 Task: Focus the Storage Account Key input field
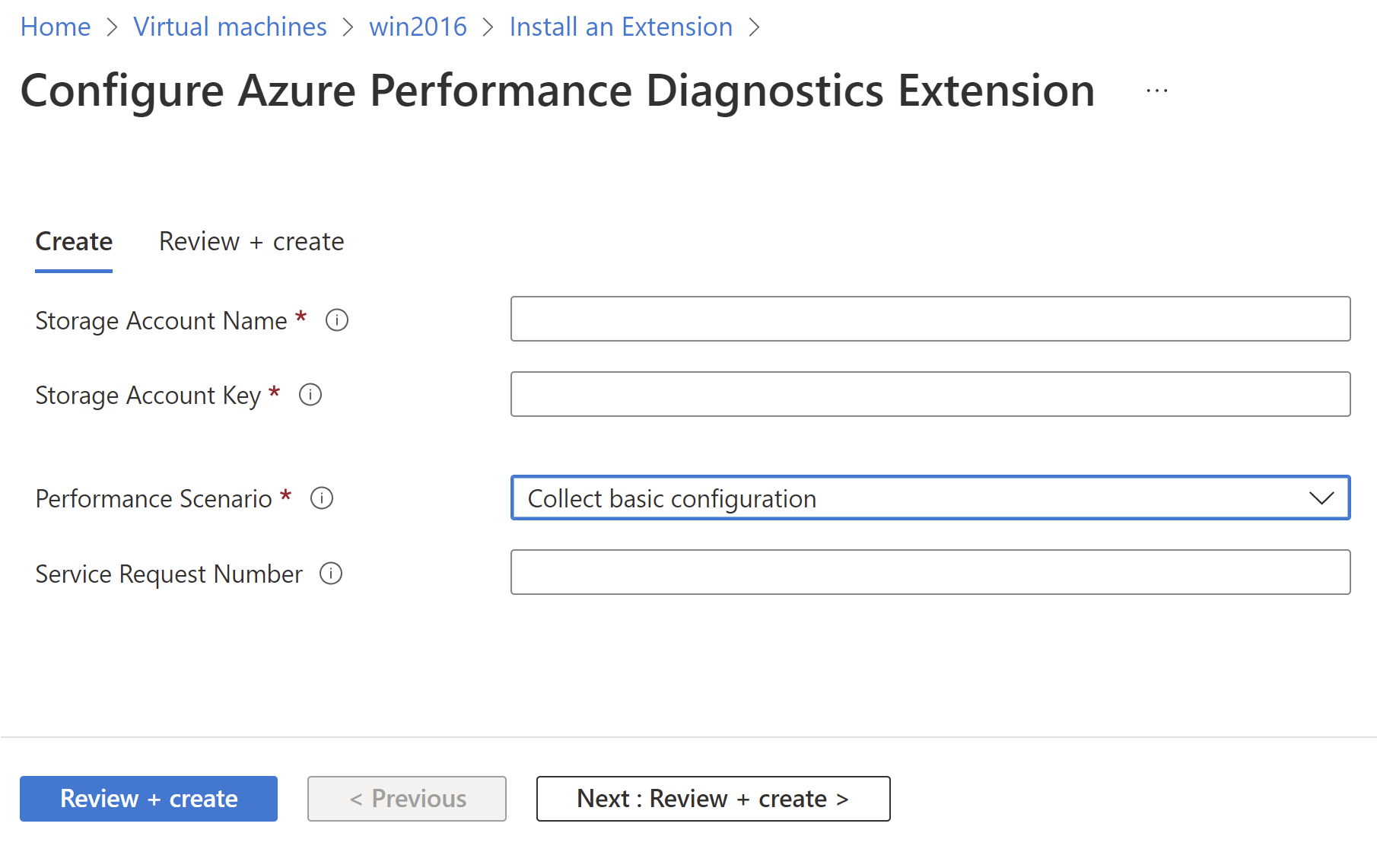click(930, 394)
